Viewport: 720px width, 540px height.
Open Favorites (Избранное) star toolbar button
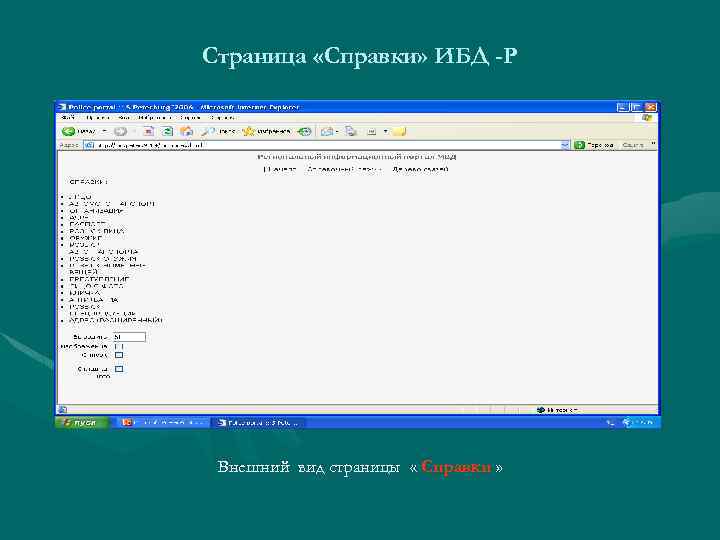266,131
